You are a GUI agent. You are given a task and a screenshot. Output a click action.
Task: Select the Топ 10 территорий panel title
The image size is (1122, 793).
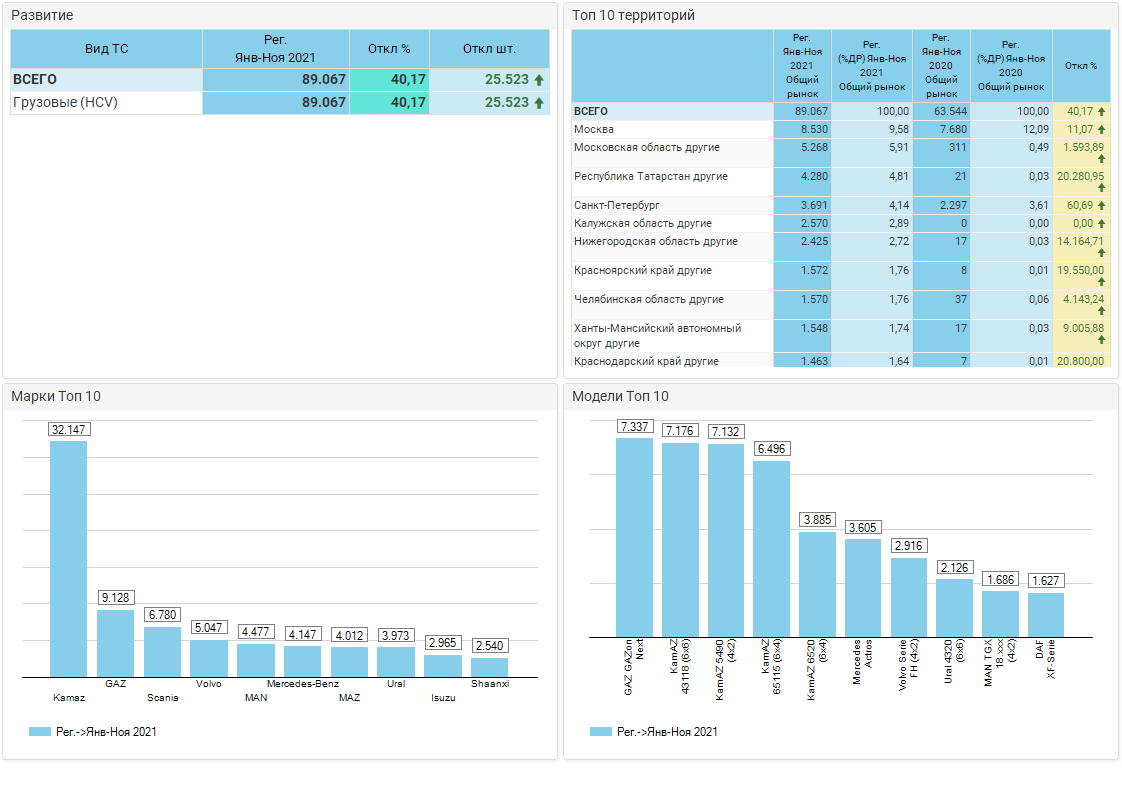click(633, 16)
